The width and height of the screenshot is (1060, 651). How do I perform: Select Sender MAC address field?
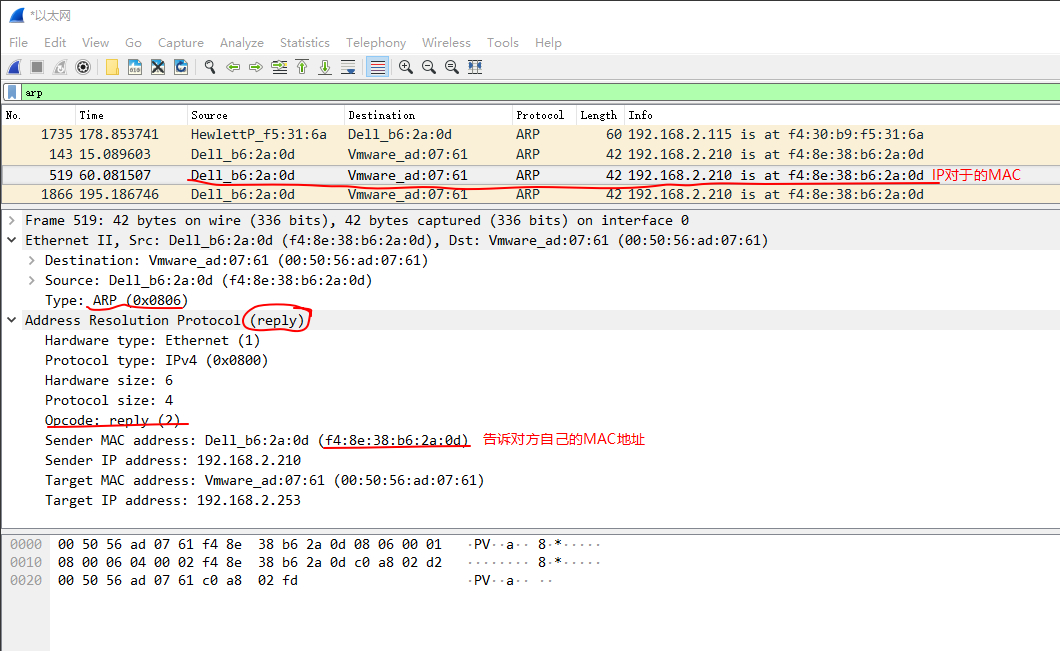coord(256,441)
